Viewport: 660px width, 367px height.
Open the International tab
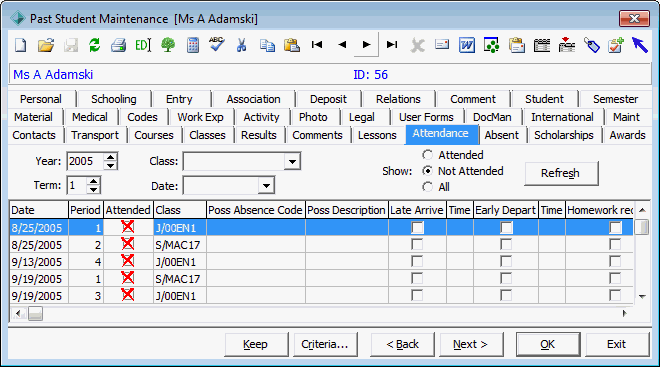click(x=562, y=117)
